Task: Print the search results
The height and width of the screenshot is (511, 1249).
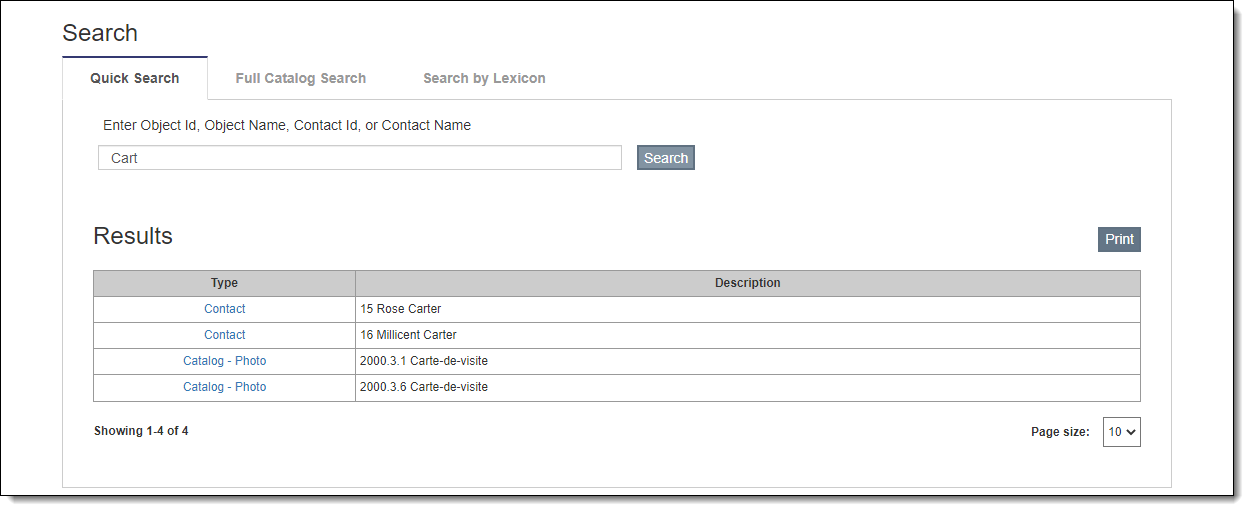Action: pyautogui.click(x=1119, y=240)
